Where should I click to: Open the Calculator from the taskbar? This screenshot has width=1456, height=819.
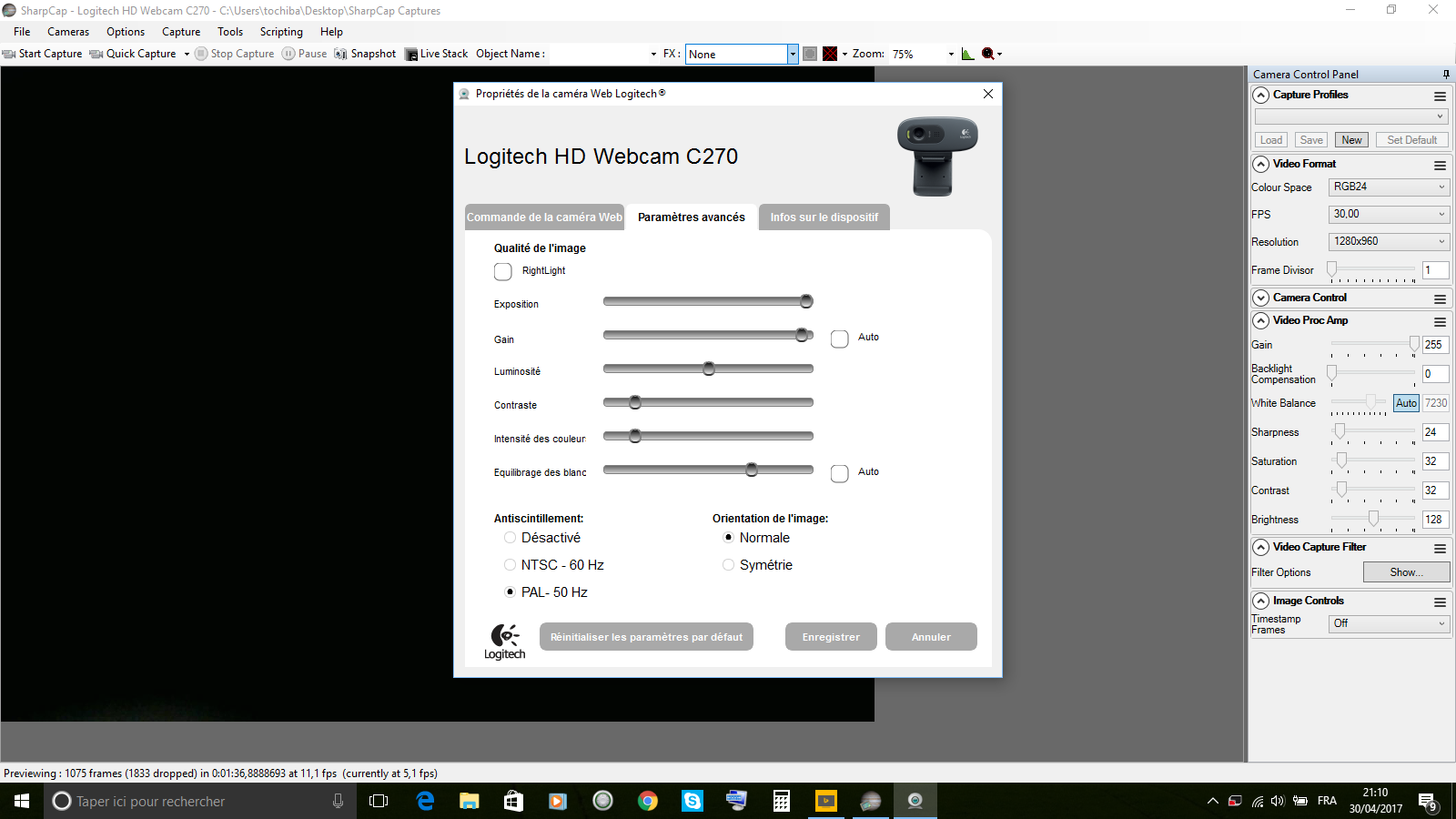(782, 801)
